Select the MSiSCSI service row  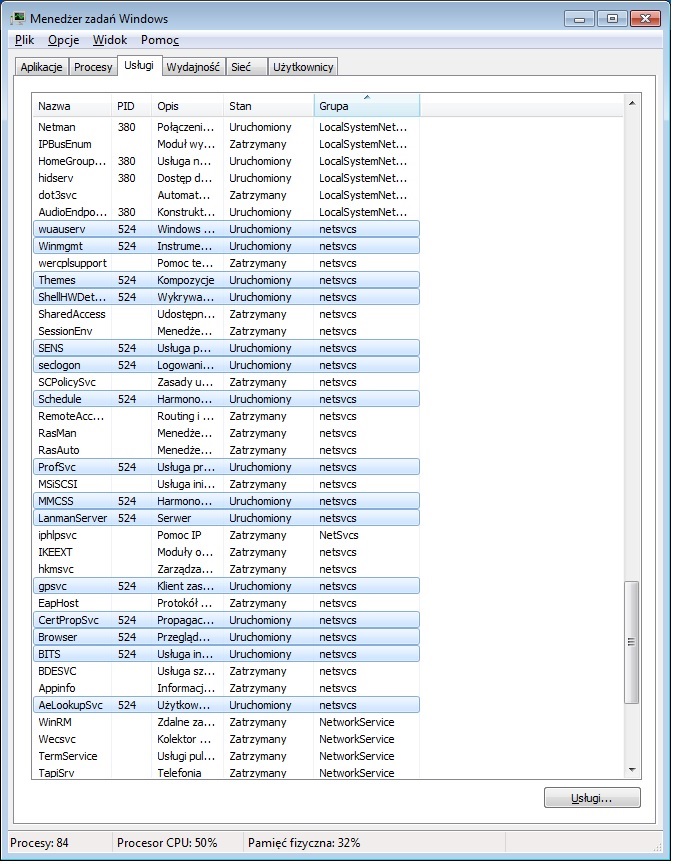click(226, 484)
